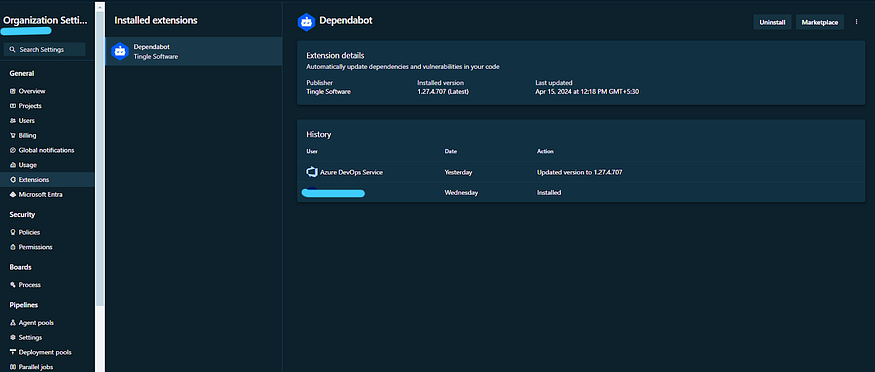
Task: Open the more options vertical dots menu
Action: click(x=857, y=22)
